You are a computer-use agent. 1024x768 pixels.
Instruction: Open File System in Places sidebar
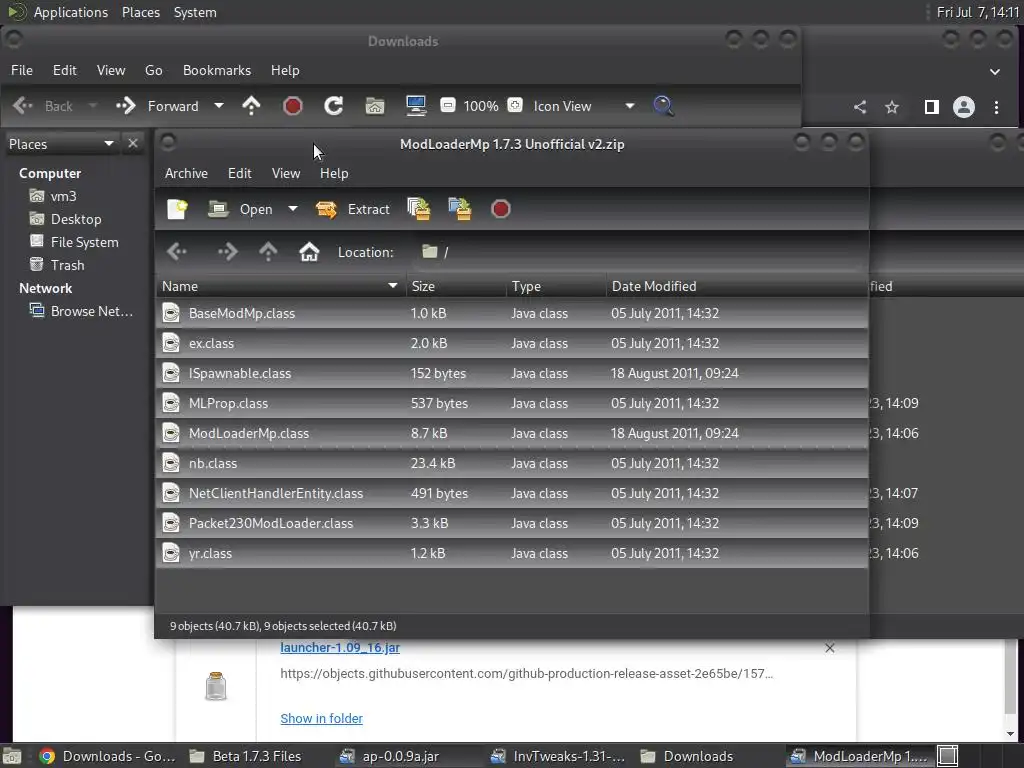pyautogui.click(x=74, y=242)
